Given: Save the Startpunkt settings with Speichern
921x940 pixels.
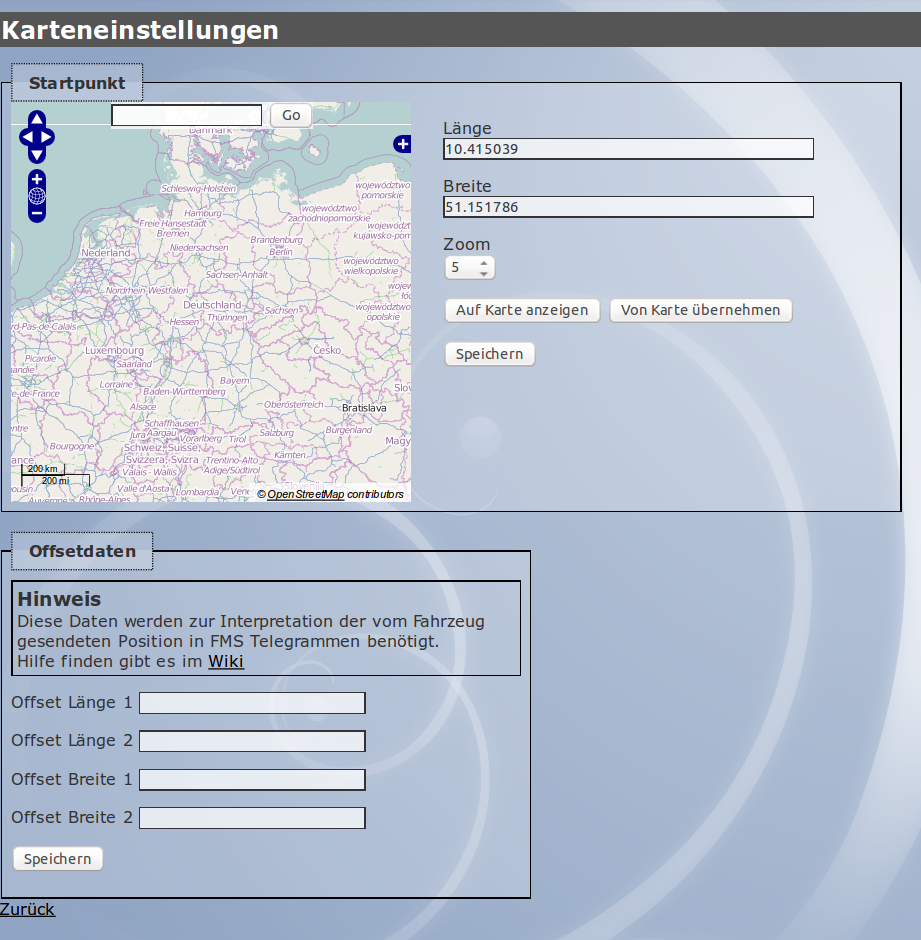Looking at the screenshot, I should [489, 354].
